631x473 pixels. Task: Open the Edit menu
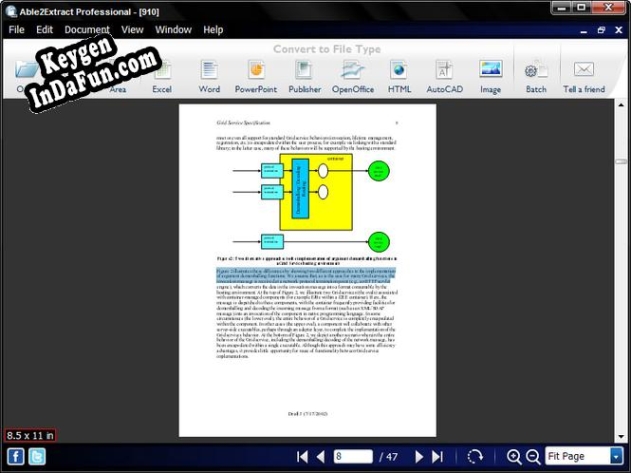tap(44, 30)
